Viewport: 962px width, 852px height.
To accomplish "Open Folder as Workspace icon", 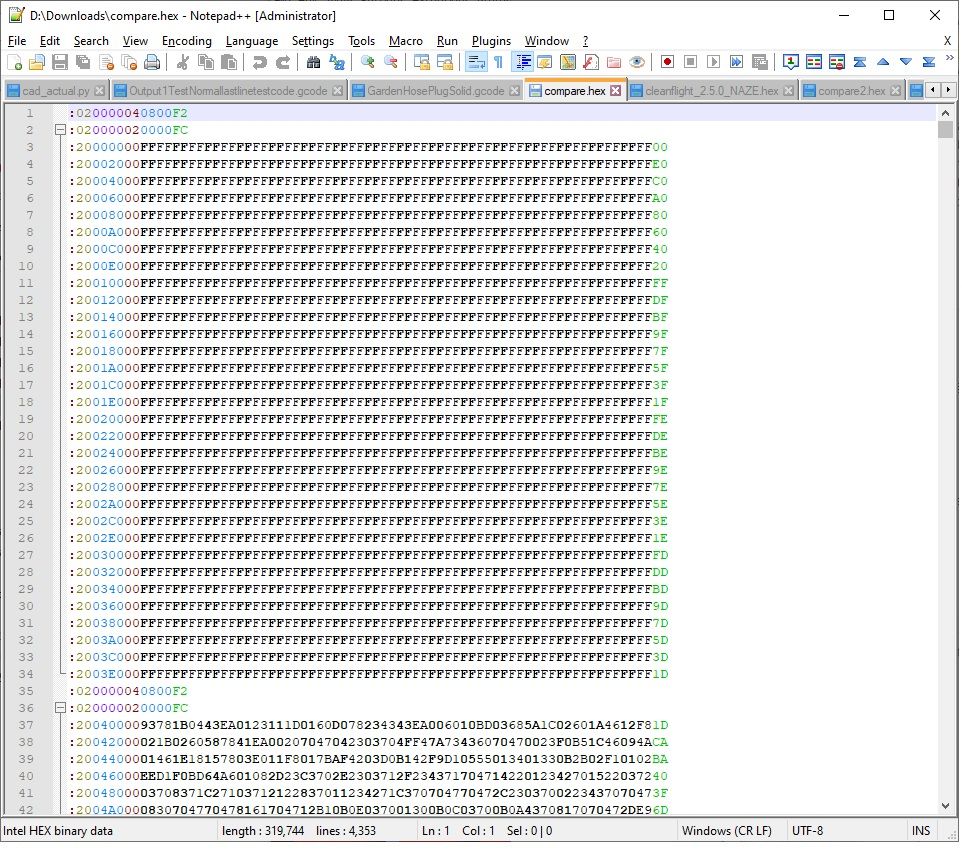I will tap(614, 62).
